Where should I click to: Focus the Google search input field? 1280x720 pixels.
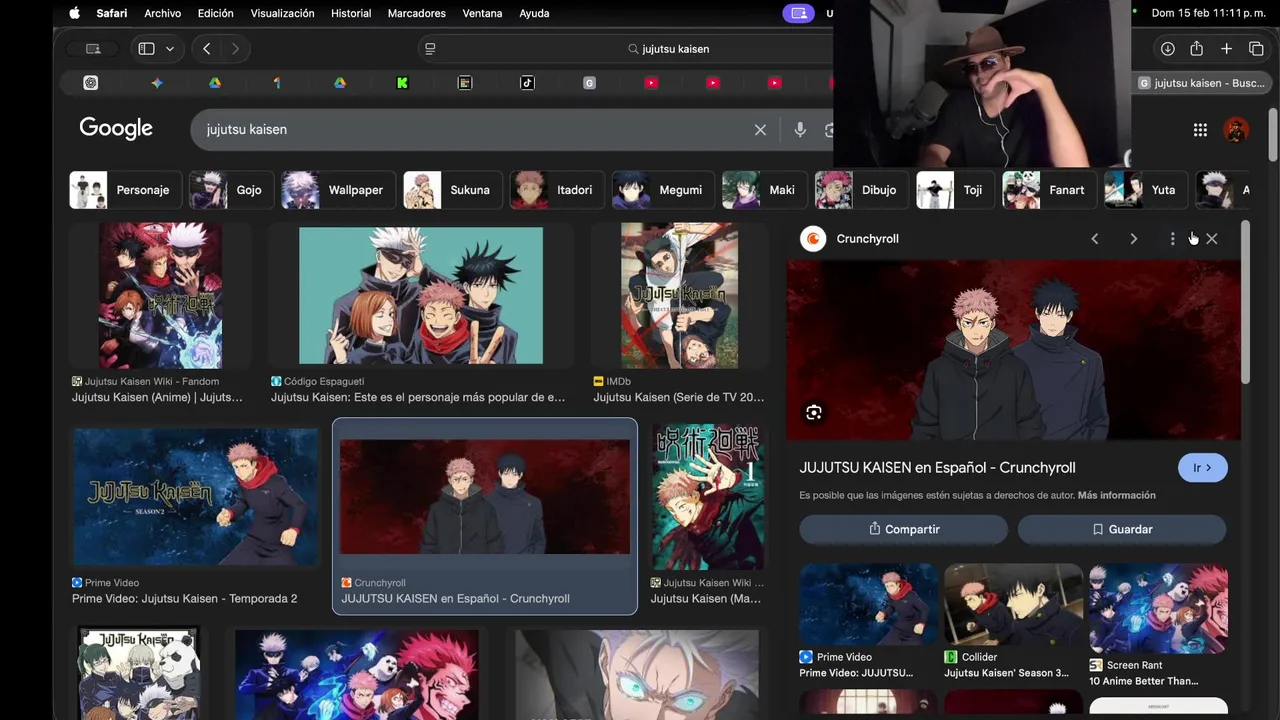click(x=475, y=130)
